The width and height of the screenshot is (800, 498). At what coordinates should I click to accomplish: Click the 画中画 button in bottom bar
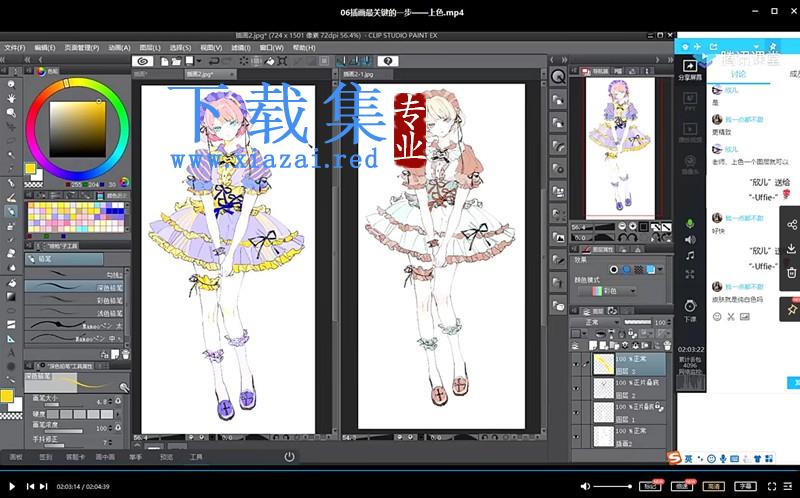(105, 457)
